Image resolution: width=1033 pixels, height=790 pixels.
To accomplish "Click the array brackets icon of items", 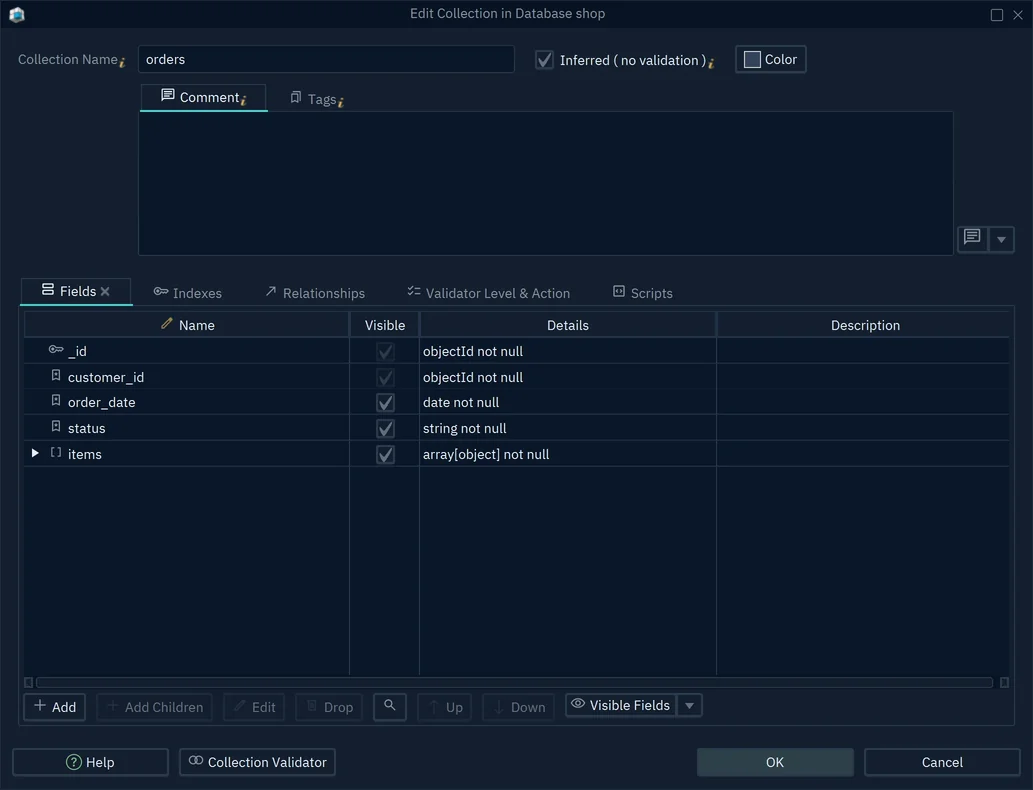I will pos(56,453).
